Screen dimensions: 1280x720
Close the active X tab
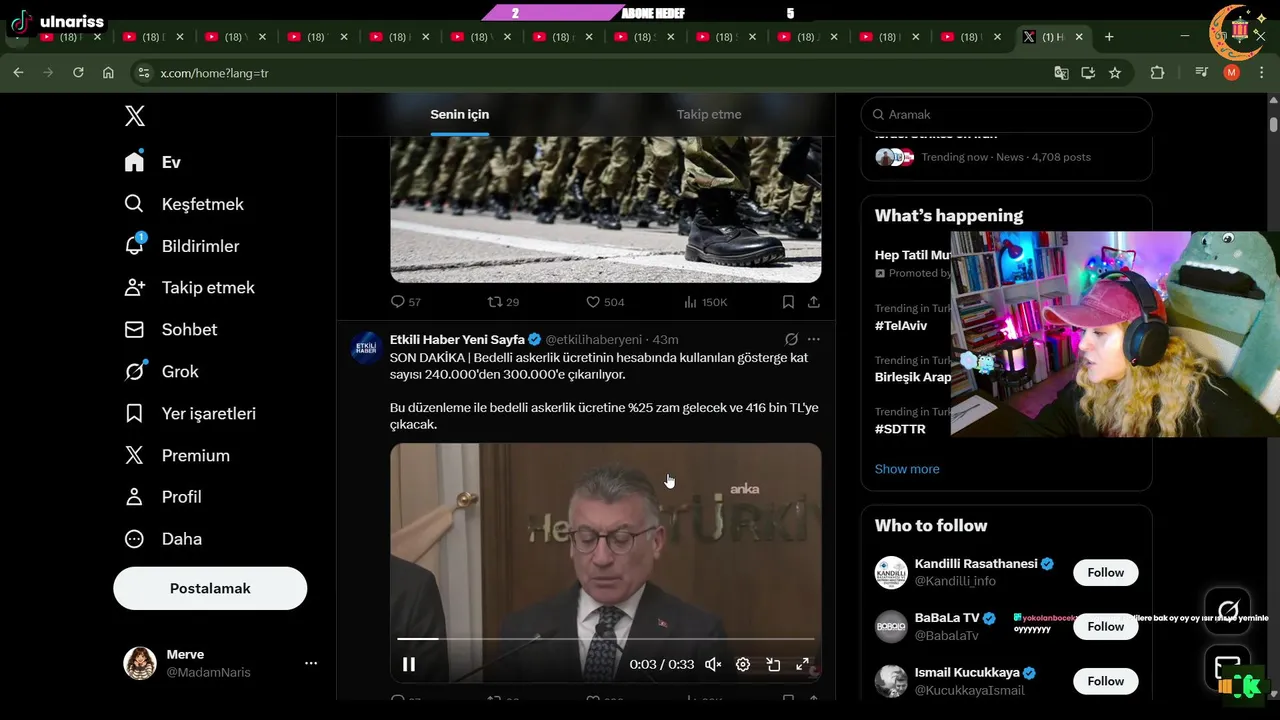click(1079, 37)
